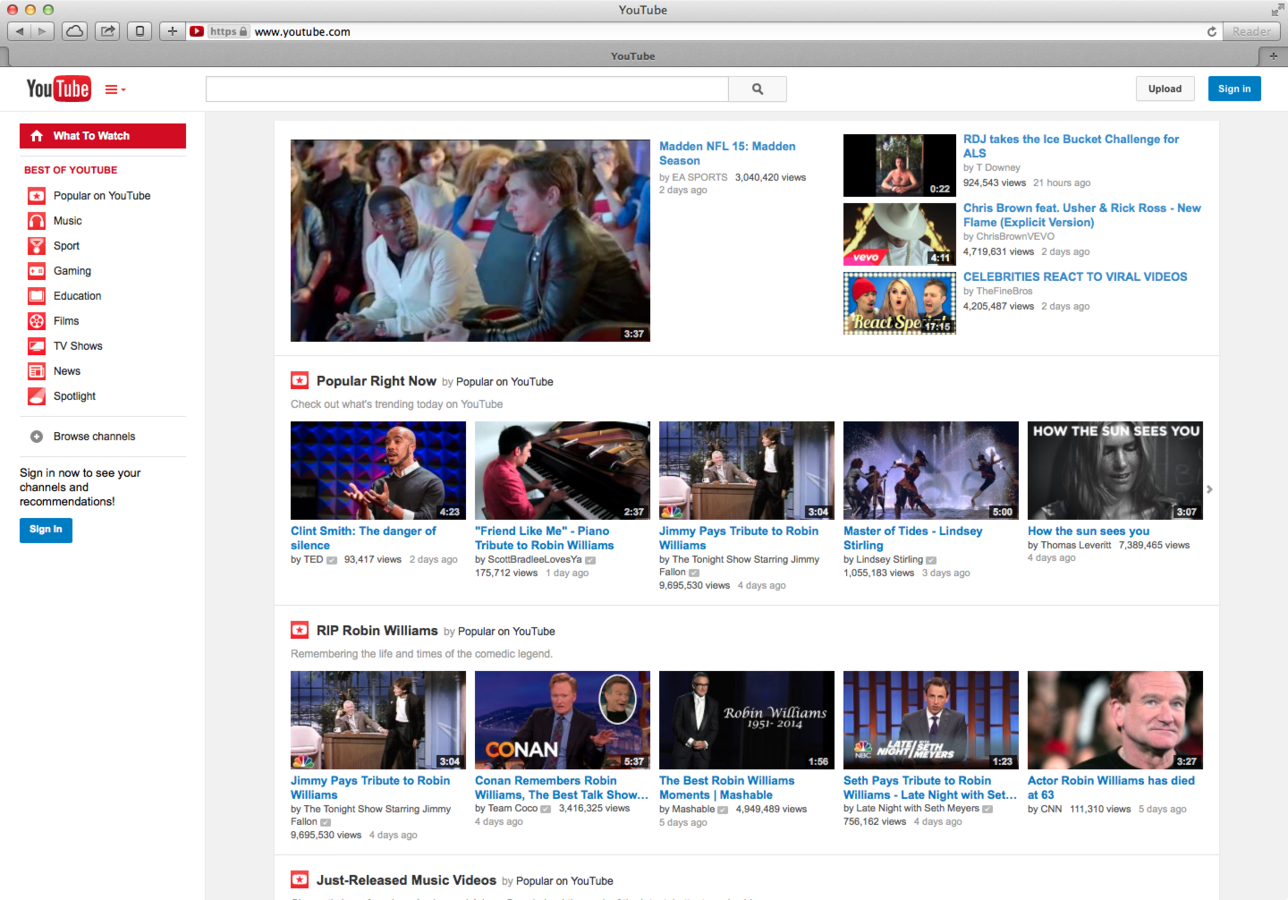Open Actor Robin Williams has died at 63
The image size is (1288, 900).
1111,788
